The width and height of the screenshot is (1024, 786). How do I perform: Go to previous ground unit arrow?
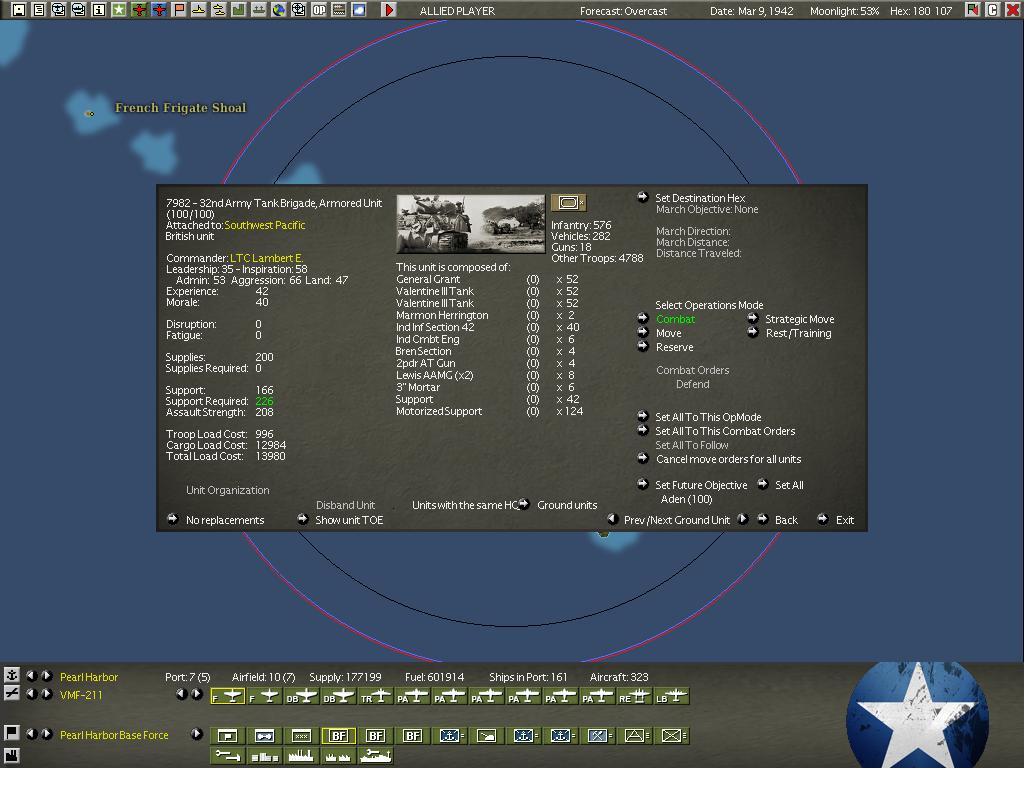tap(613, 519)
